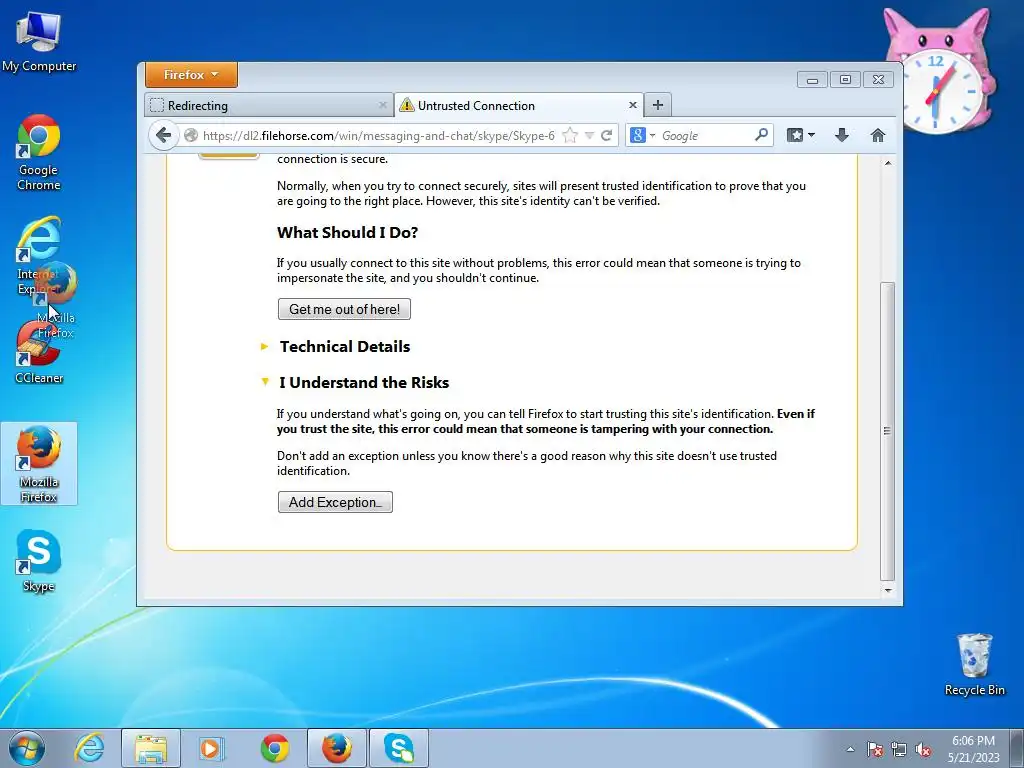Screen dimensions: 1024x768
Task: Open the downloads arrow icon
Action: pyautogui.click(x=842, y=135)
